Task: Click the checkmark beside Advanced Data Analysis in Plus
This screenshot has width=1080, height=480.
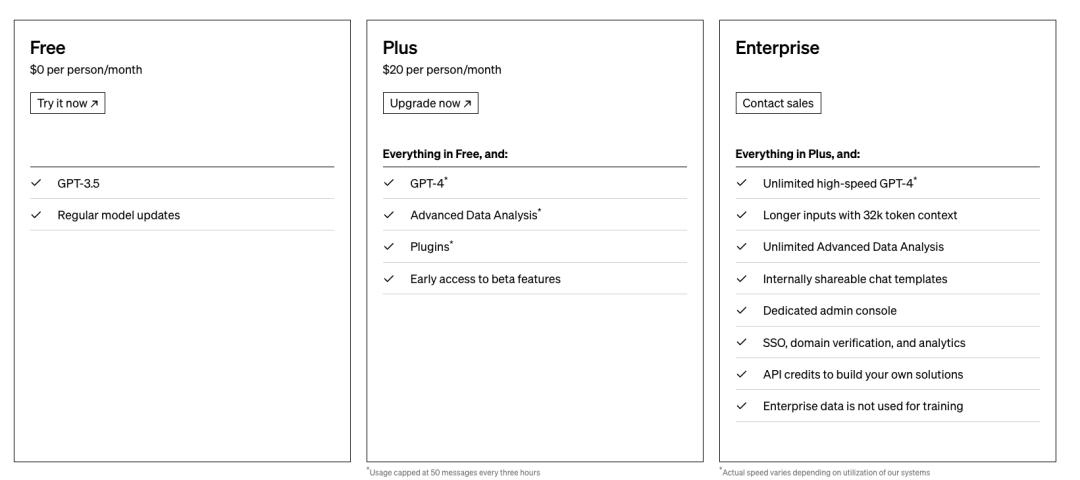Action: tap(389, 215)
